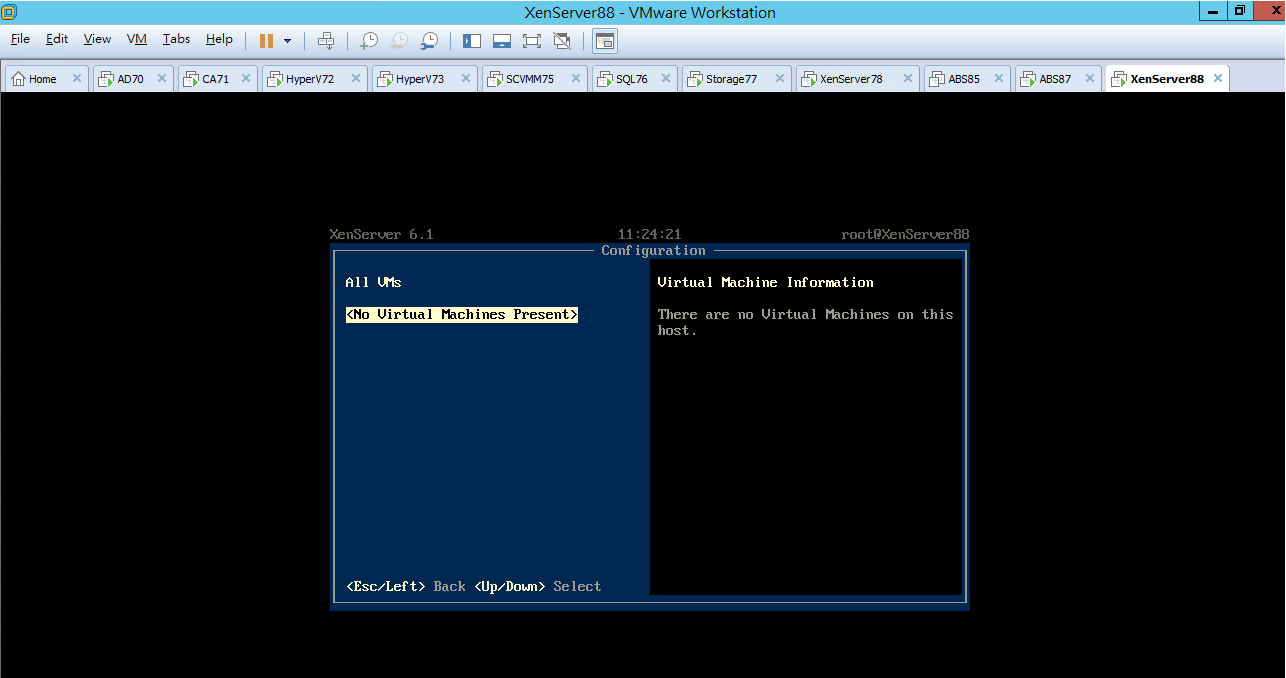The width and height of the screenshot is (1286, 678).
Task: Open the Help menu
Action: click(x=219, y=39)
